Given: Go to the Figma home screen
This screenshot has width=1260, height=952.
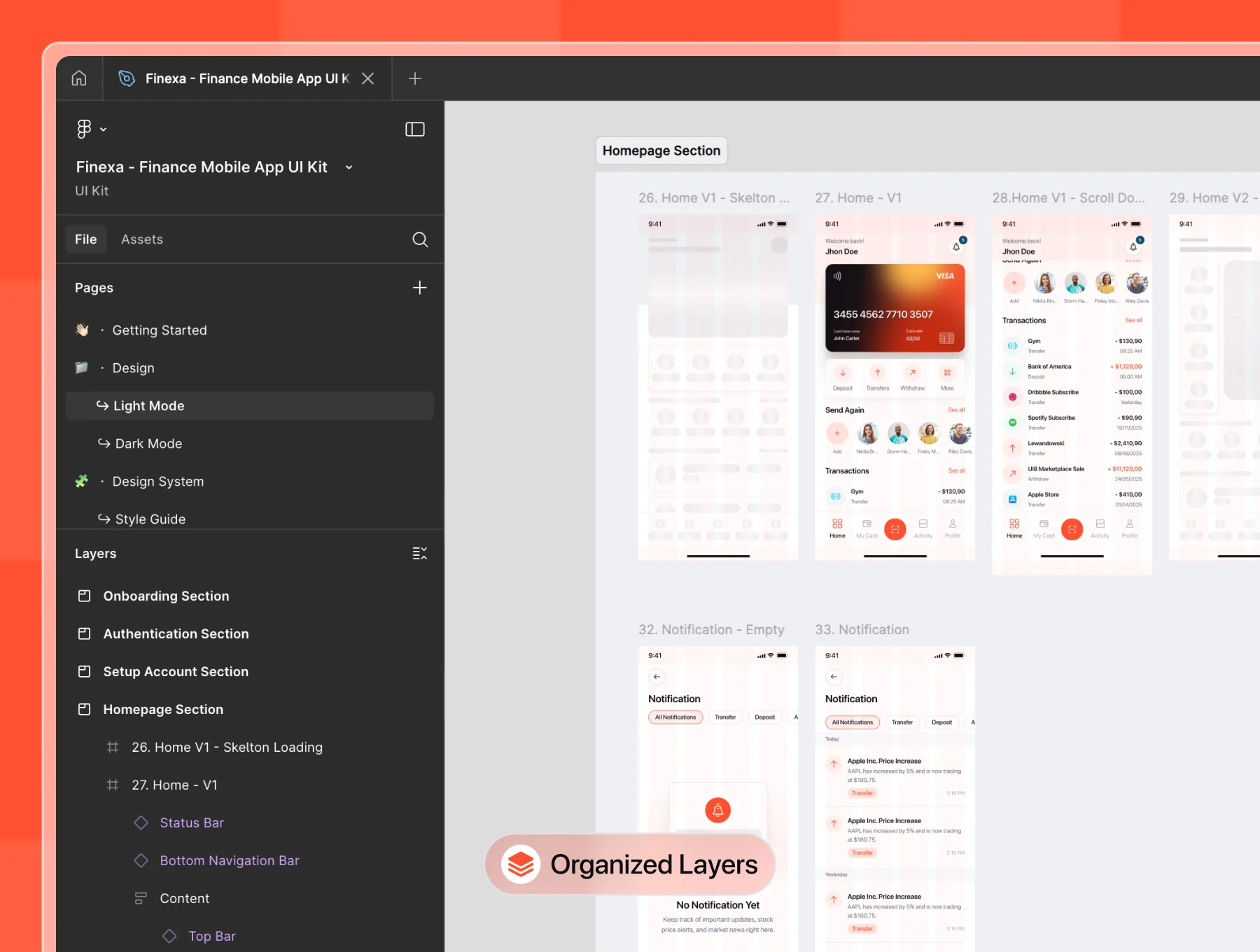Looking at the screenshot, I should [x=79, y=78].
